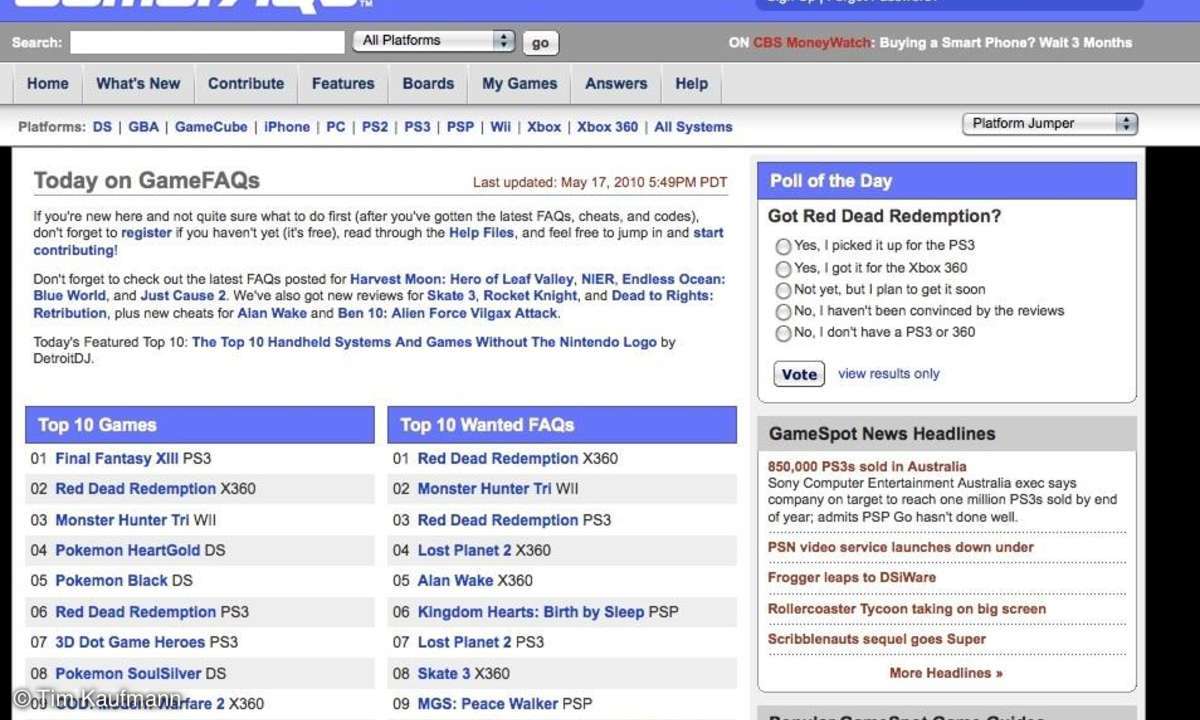Click the 'go' search button
This screenshot has width=1200, height=720.
click(x=540, y=43)
